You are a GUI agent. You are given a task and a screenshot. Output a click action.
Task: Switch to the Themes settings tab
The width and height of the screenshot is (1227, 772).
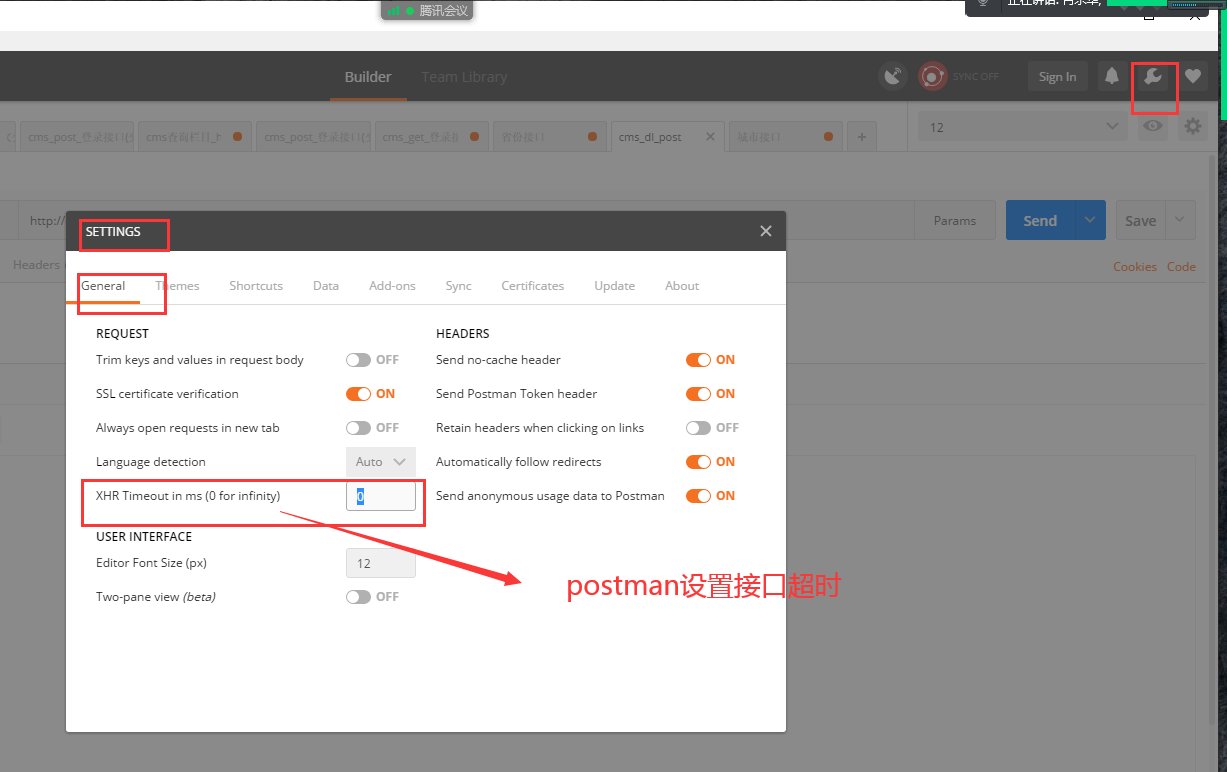[x=178, y=286]
